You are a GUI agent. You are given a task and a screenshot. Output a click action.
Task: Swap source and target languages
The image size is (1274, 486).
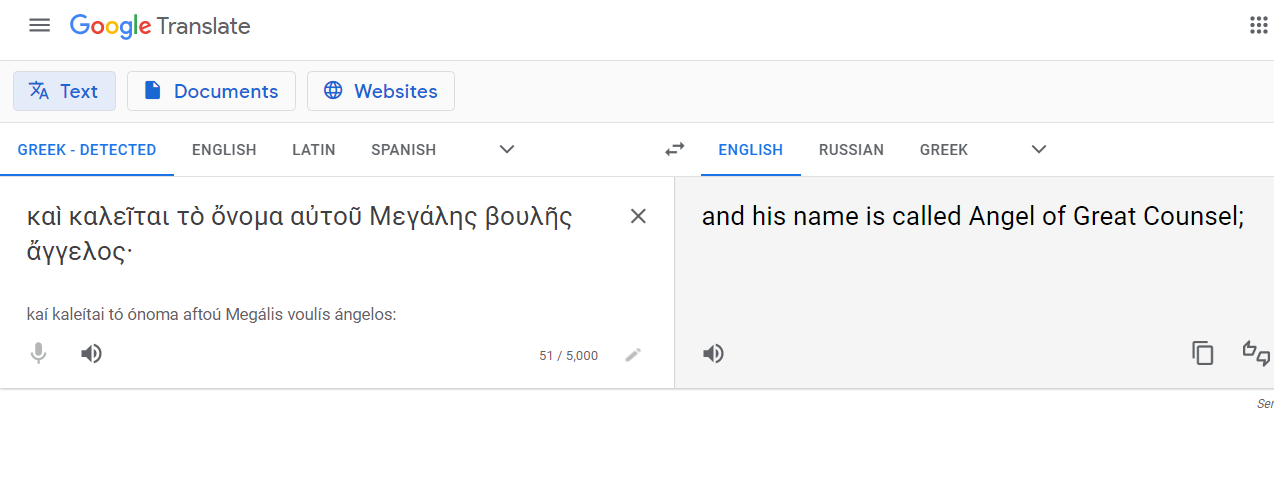(675, 150)
